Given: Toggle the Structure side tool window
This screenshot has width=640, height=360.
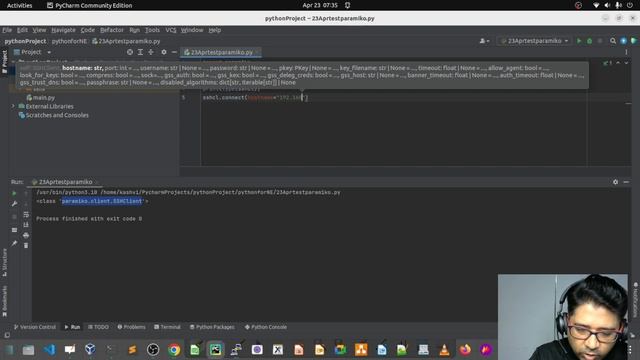Looking at the screenshot, I should [x=4, y=262].
